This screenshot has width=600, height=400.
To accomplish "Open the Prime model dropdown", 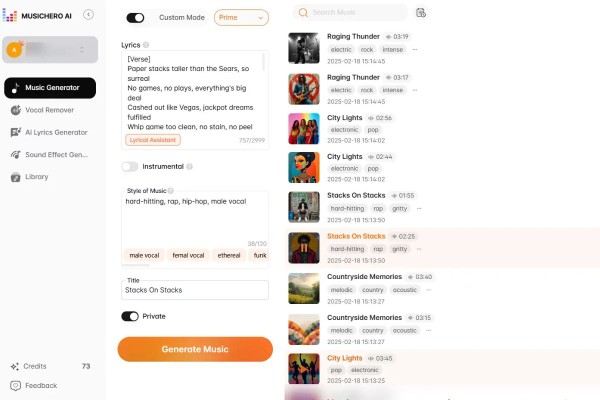I will coord(241,18).
